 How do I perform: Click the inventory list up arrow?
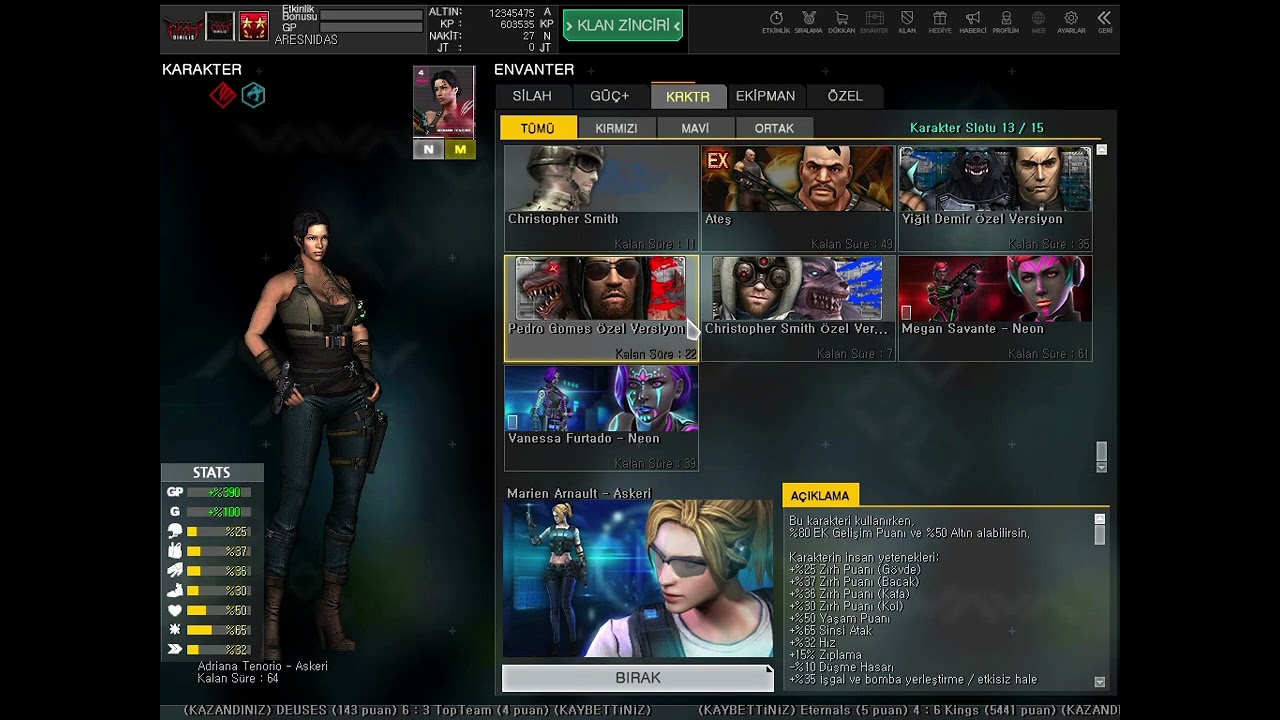tap(1102, 150)
